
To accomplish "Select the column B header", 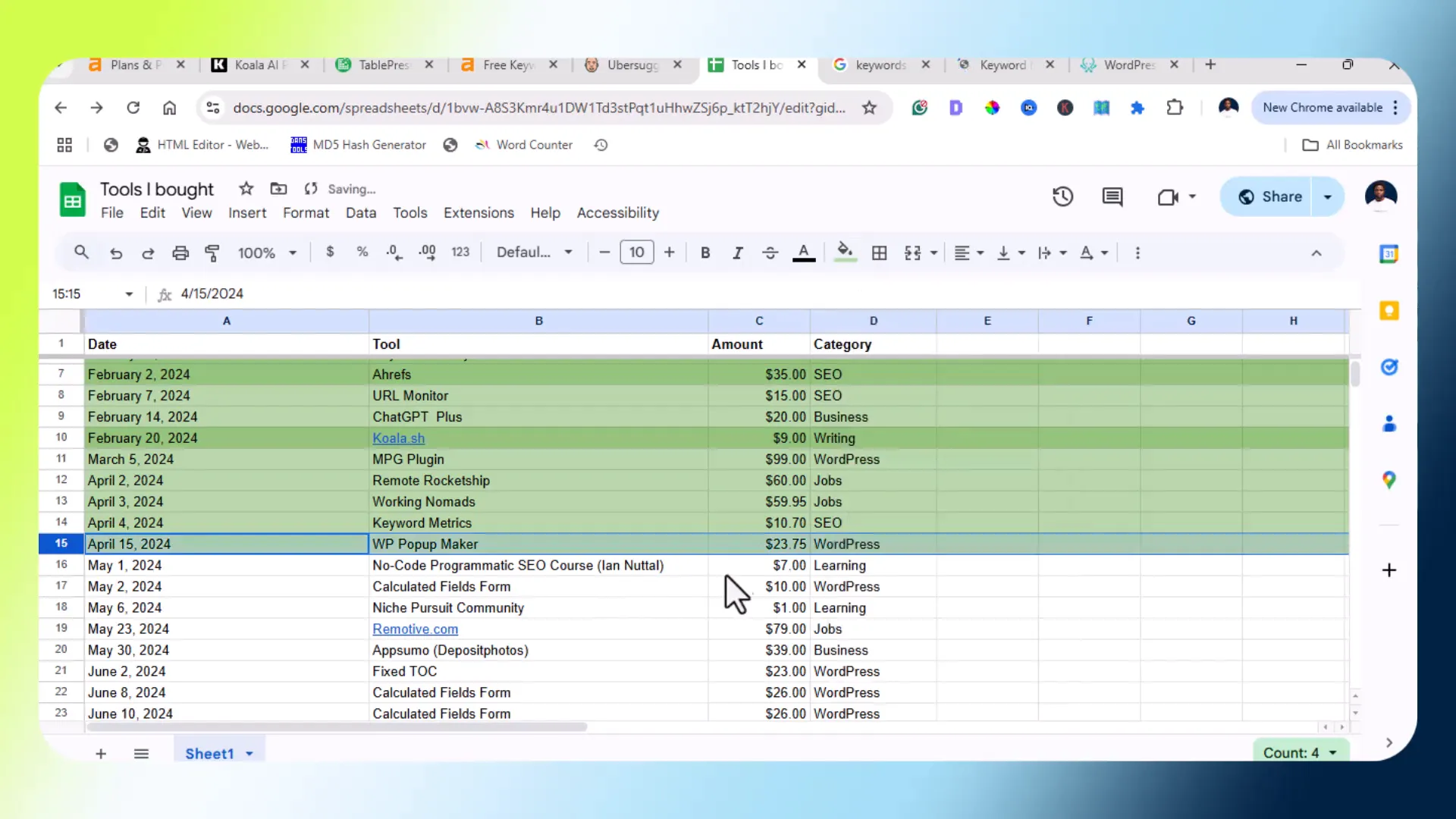I will click(538, 321).
